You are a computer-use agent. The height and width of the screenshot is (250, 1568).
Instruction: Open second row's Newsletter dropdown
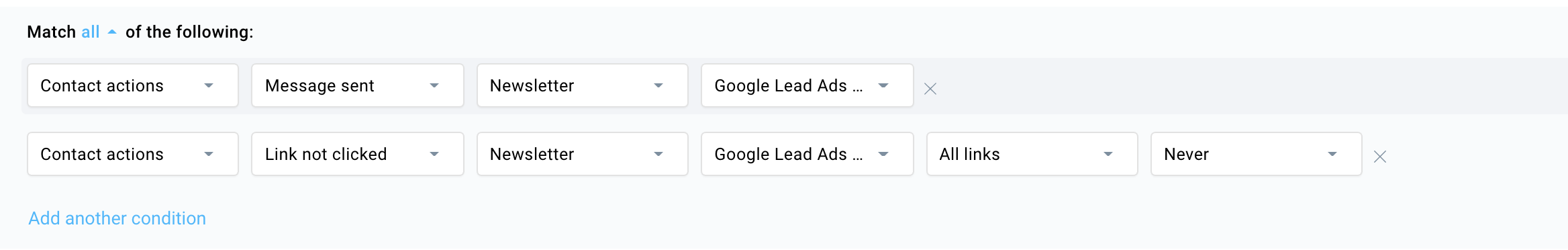[582, 154]
